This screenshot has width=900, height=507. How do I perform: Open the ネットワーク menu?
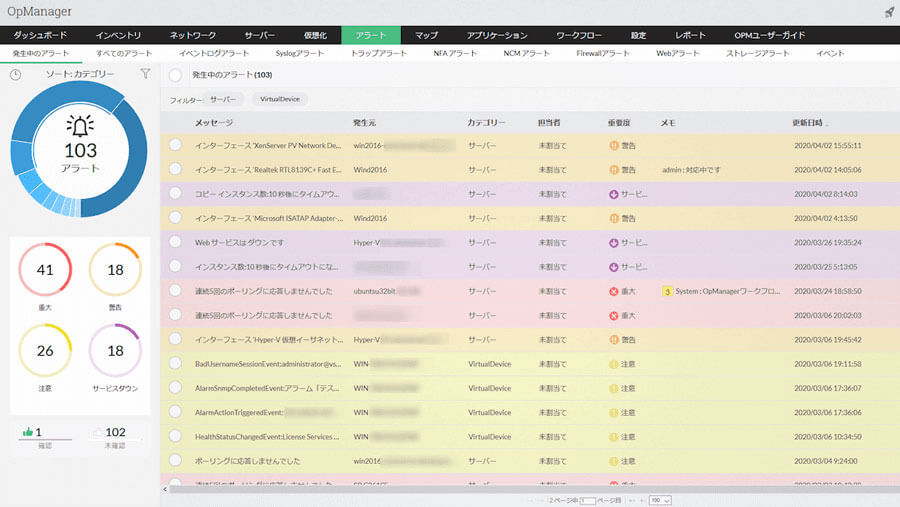(x=192, y=35)
